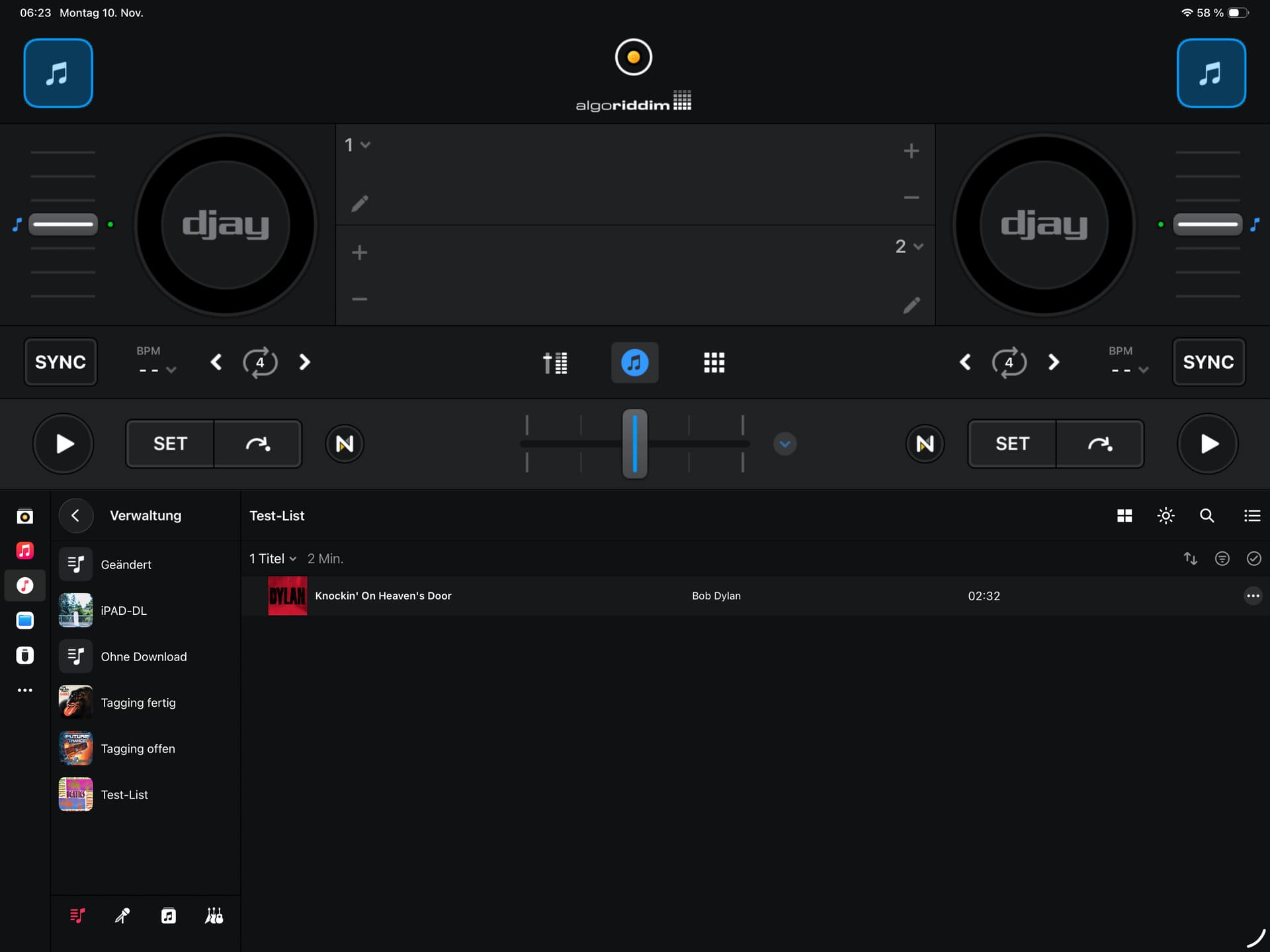Viewport: 1270px width, 952px height.
Task: Expand the crossfader options chevron
Action: pos(784,444)
